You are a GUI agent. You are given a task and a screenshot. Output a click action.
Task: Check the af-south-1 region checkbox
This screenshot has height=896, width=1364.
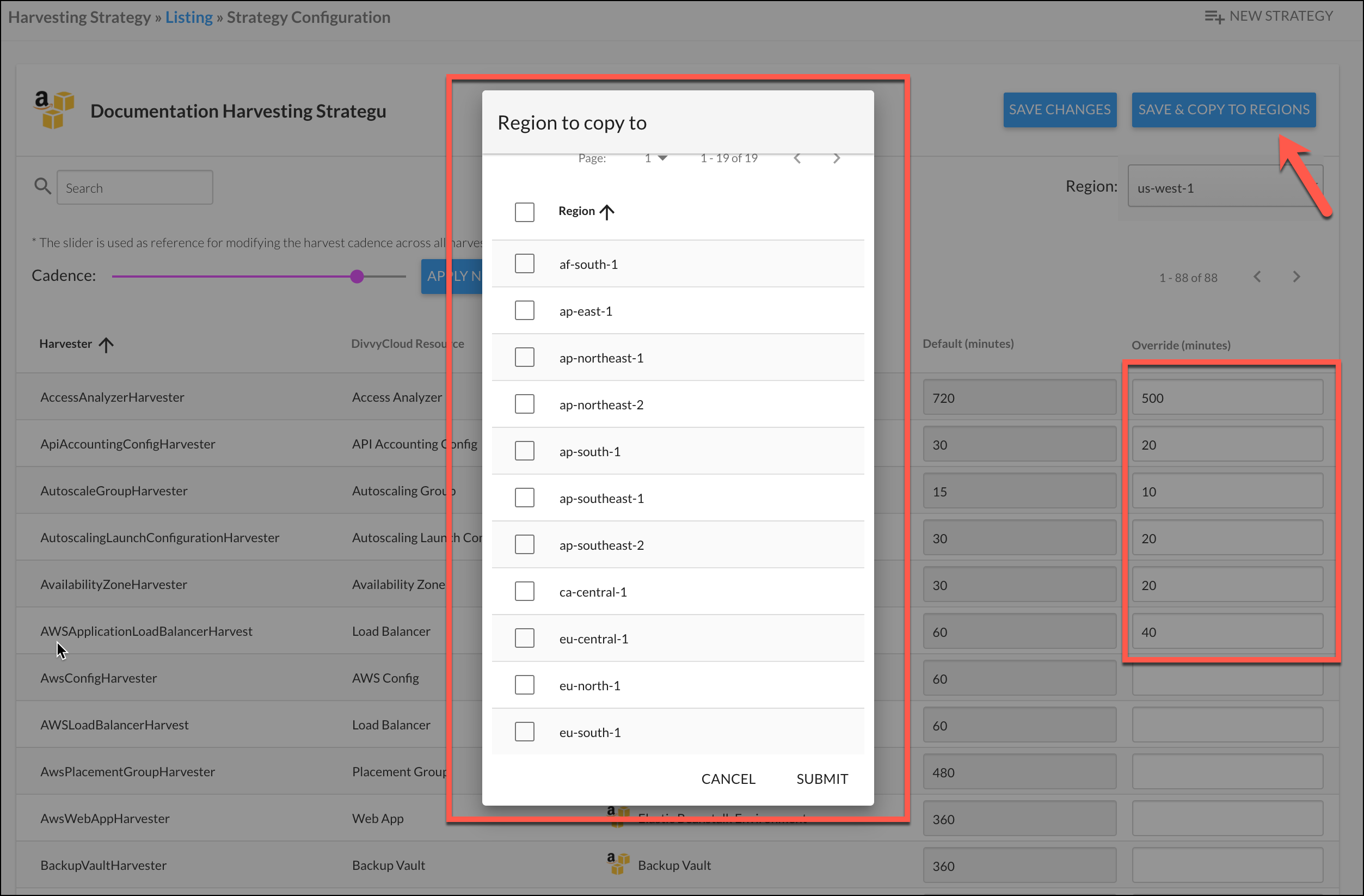click(x=524, y=263)
